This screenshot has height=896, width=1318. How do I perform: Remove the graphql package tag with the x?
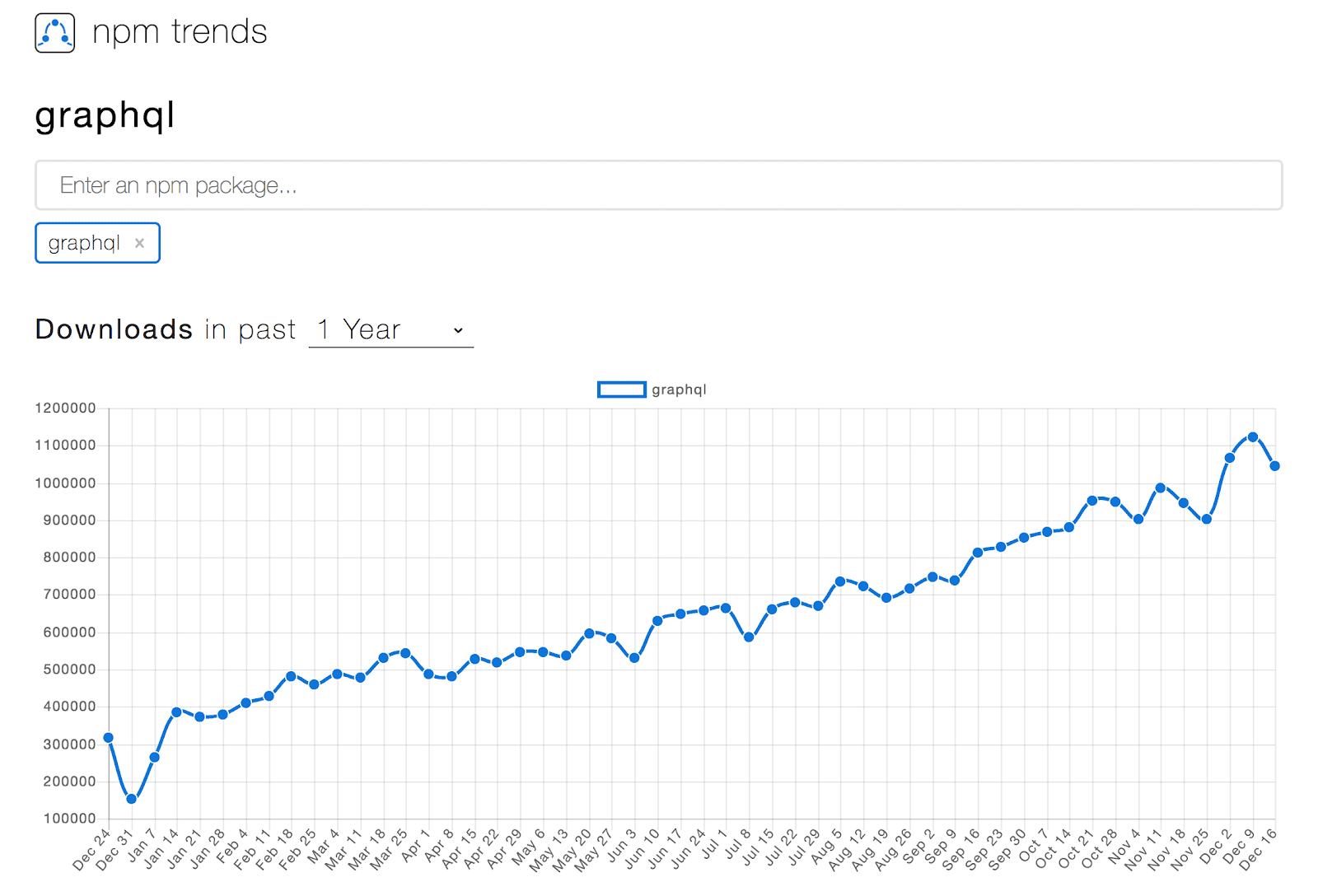pos(139,243)
